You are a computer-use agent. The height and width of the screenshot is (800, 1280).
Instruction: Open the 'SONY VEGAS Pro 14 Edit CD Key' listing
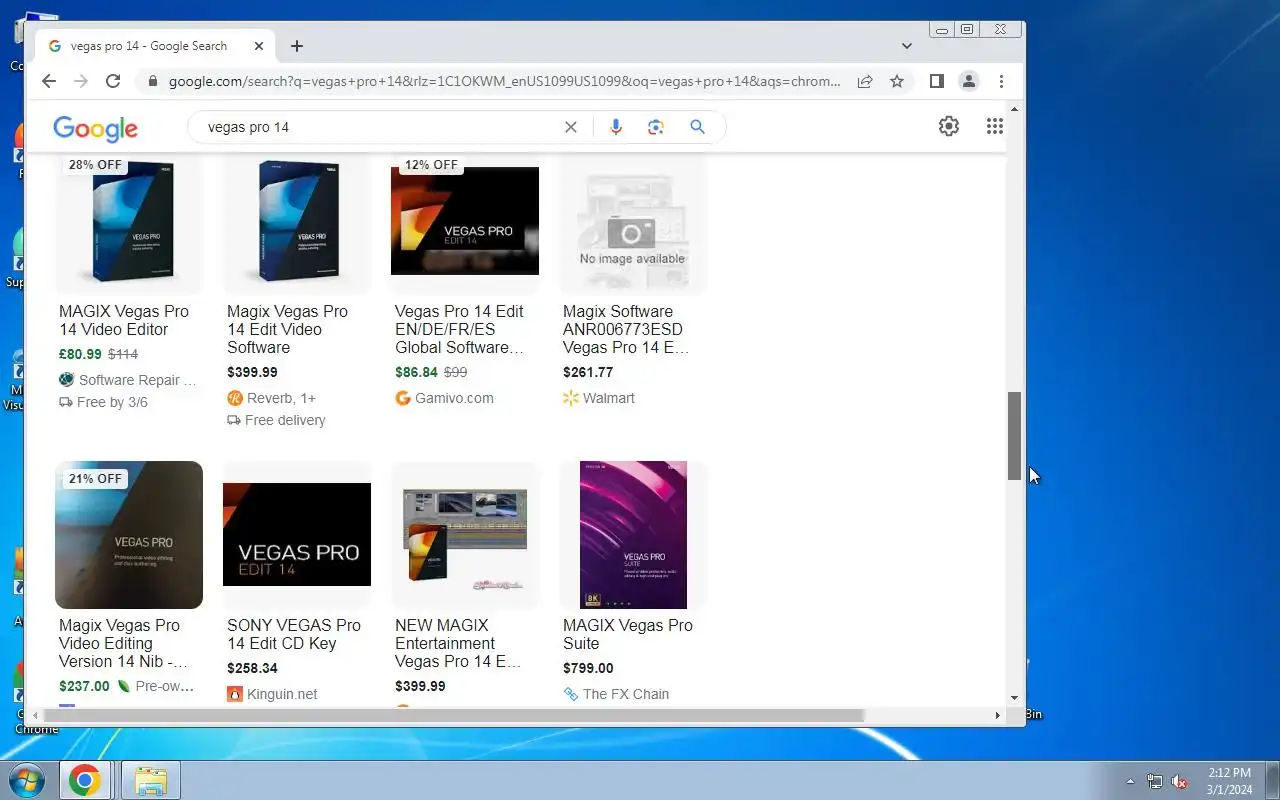click(294, 634)
